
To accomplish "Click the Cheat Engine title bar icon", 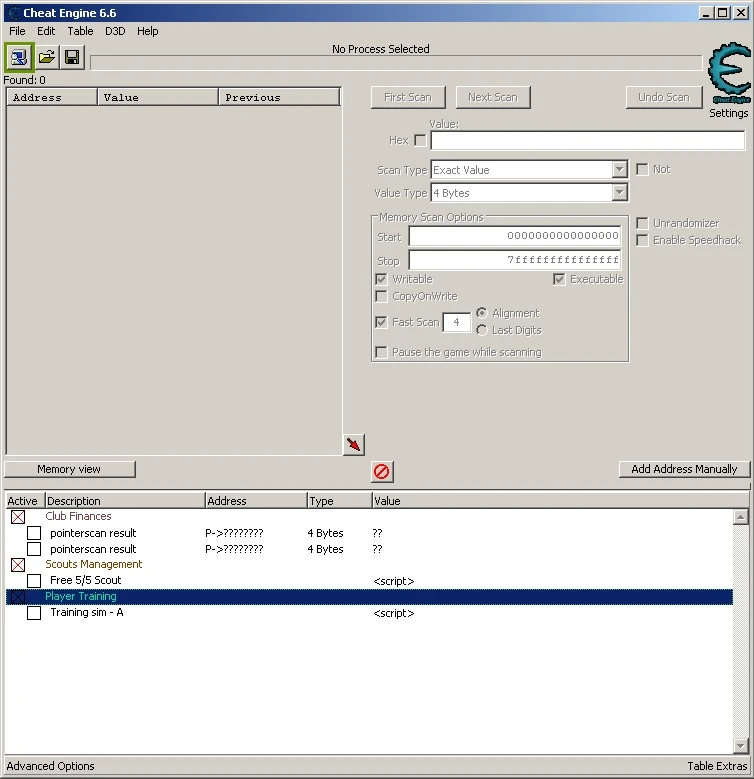I will tap(13, 13).
